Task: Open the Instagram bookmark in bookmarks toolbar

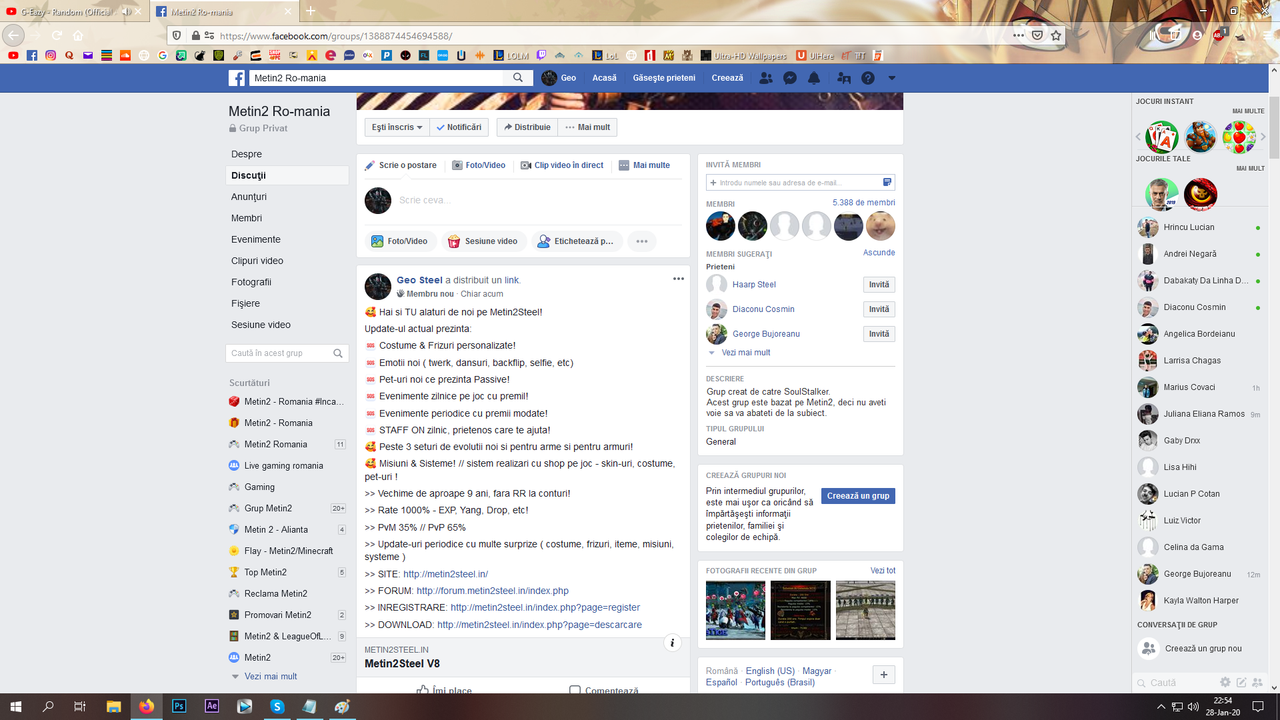Action: coord(50,56)
